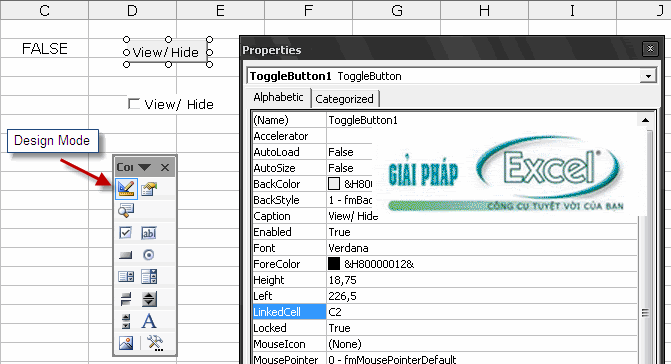This screenshot has width=671, height=364.
Task: Select the Check Box control tool
Action: click(x=125, y=233)
